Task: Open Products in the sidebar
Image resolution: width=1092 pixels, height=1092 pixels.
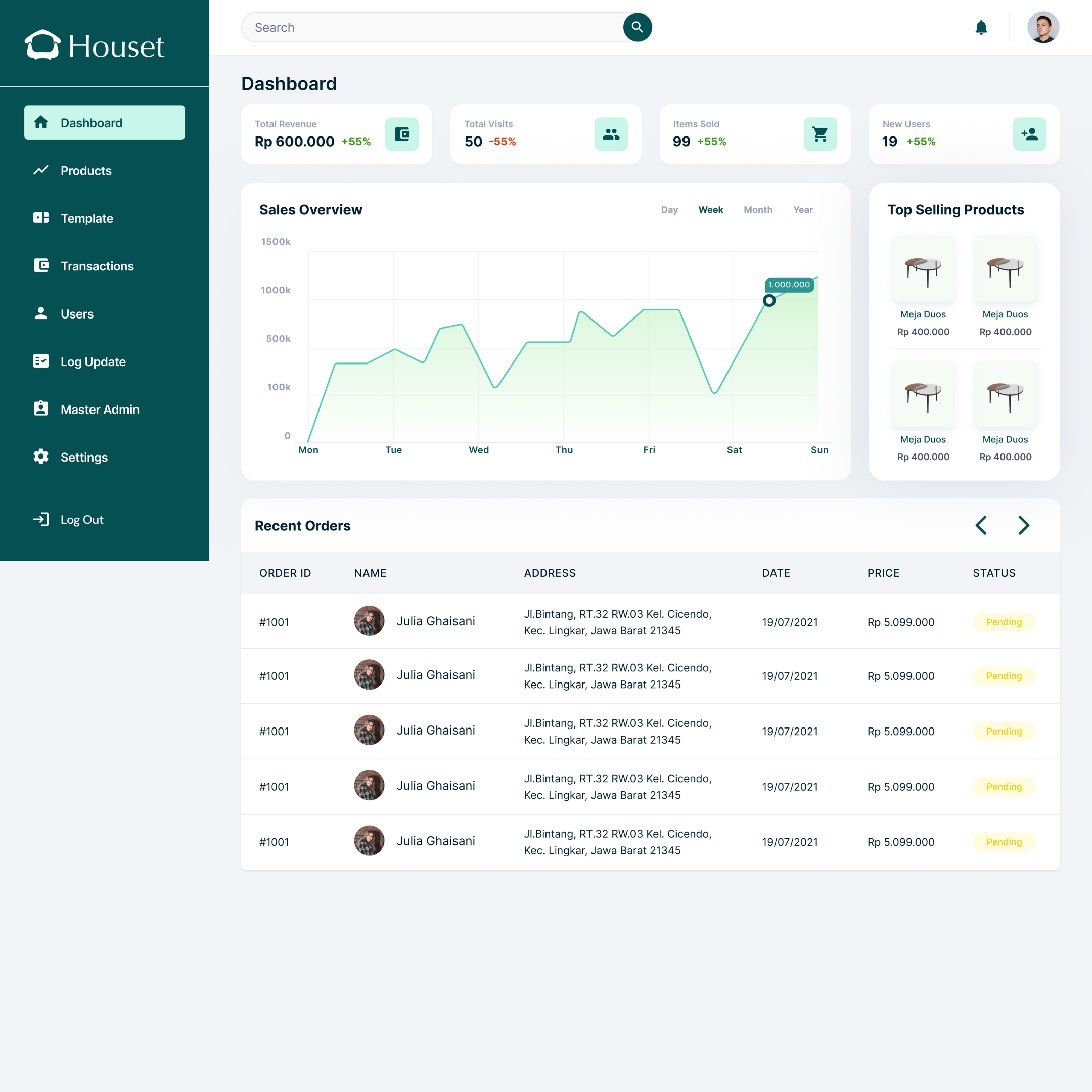Action: tap(86, 171)
